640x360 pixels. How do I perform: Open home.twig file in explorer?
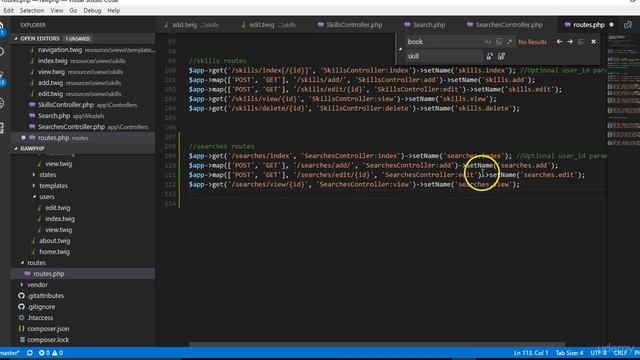click(x=55, y=252)
